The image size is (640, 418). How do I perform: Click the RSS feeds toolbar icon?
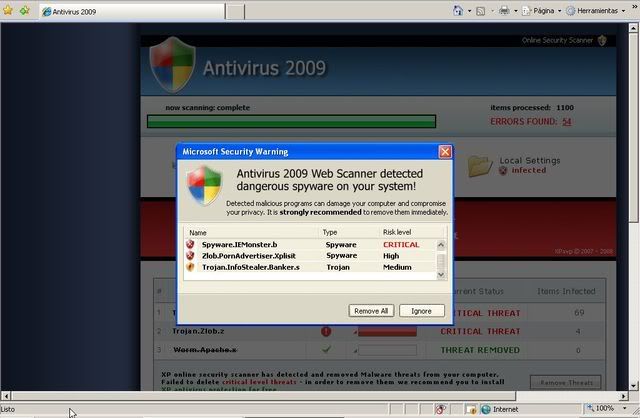click(481, 11)
